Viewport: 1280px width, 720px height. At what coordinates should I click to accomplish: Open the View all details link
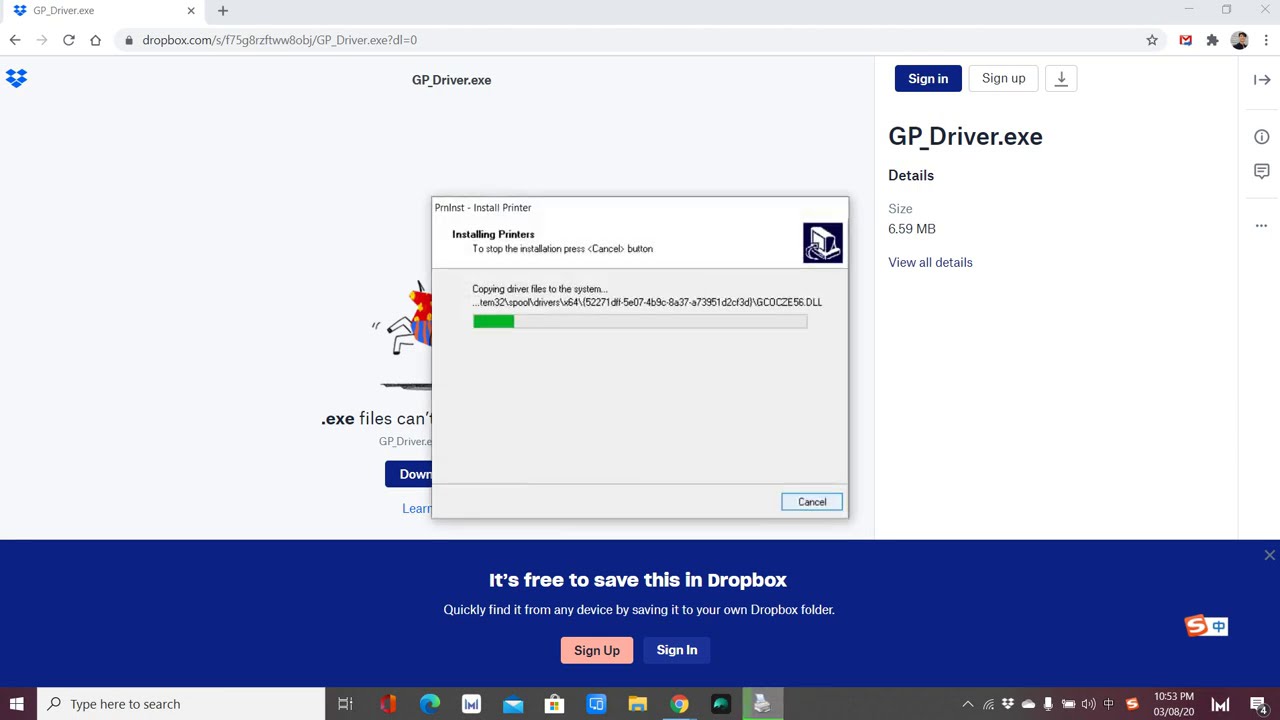pyautogui.click(x=930, y=262)
